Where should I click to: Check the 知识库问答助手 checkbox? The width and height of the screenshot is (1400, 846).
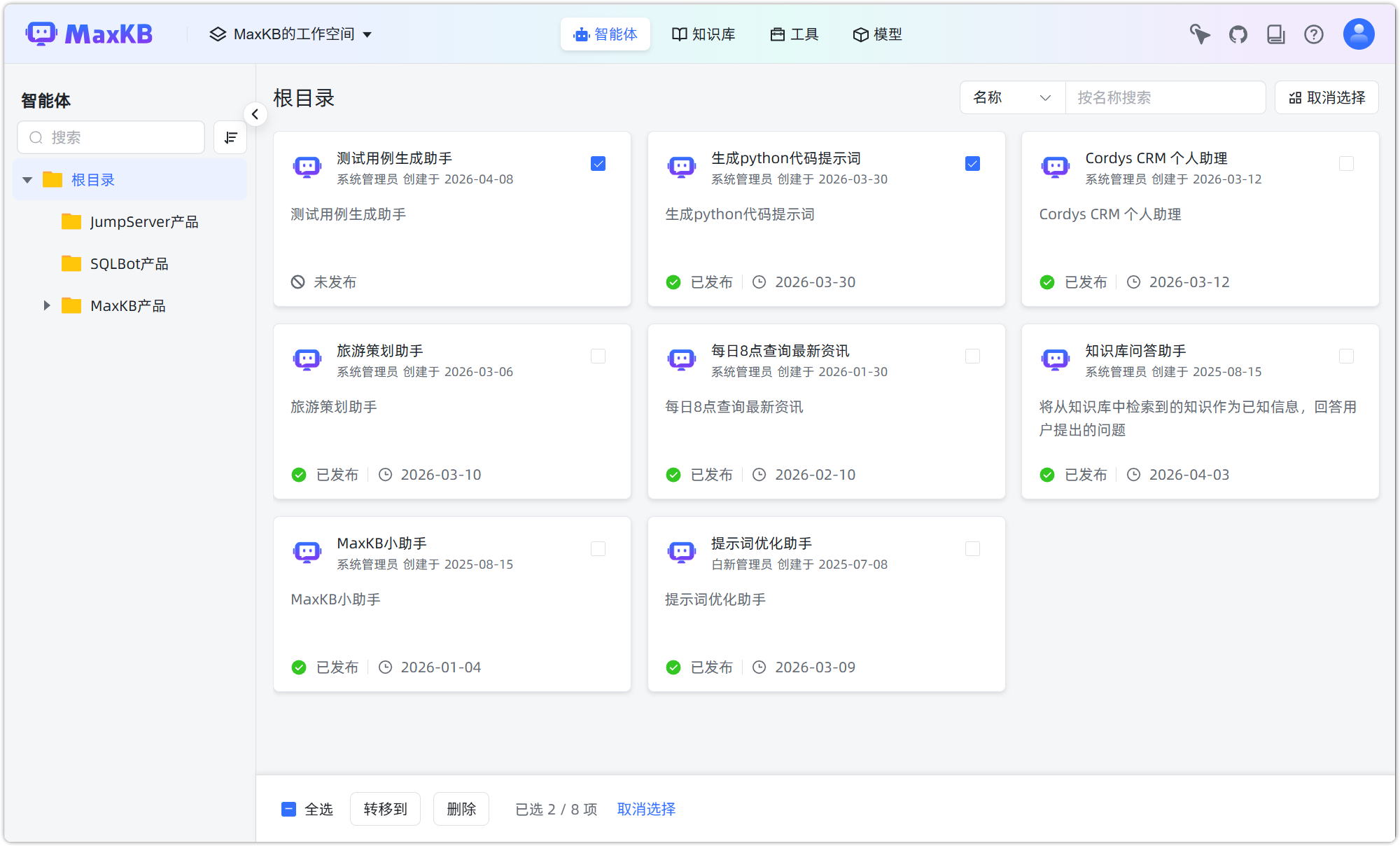[x=1346, y=356]
